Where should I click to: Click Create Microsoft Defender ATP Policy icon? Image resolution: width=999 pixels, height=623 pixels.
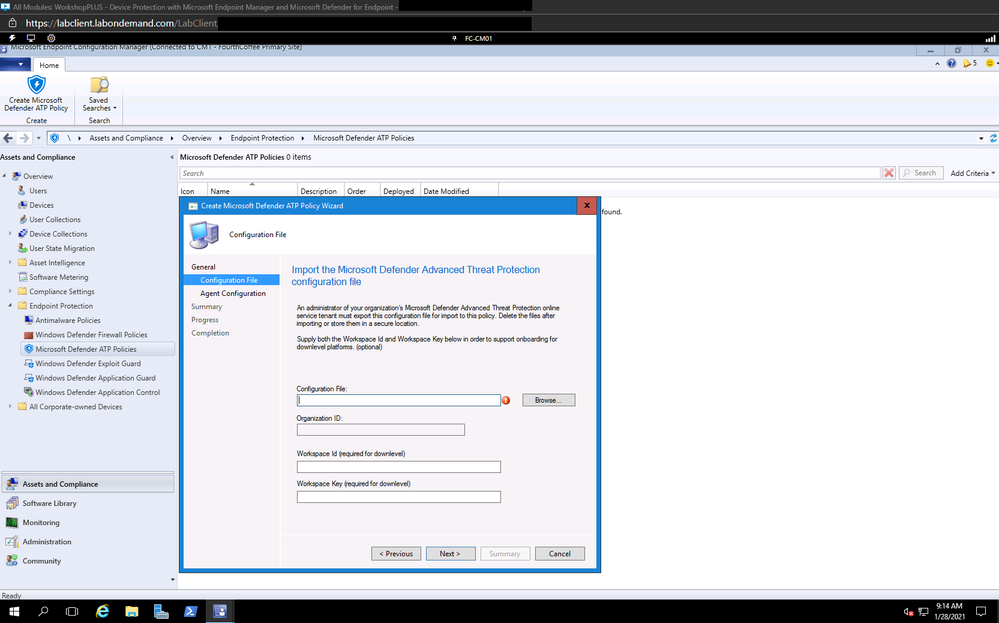point(36,94)
